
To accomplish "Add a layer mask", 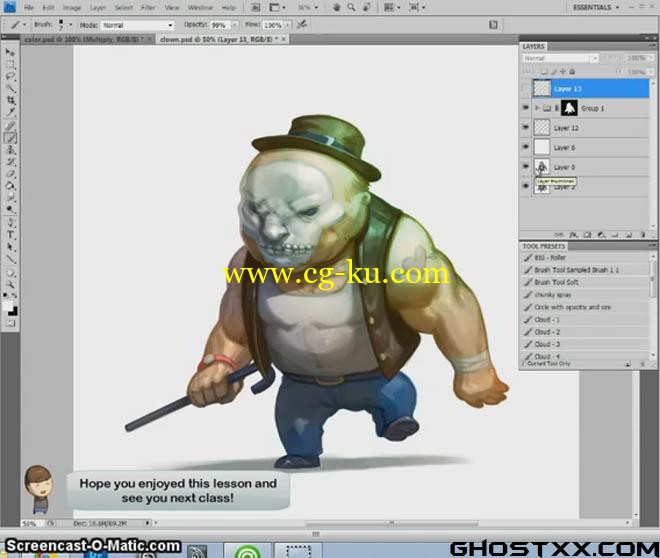I will tap(587, 235).
